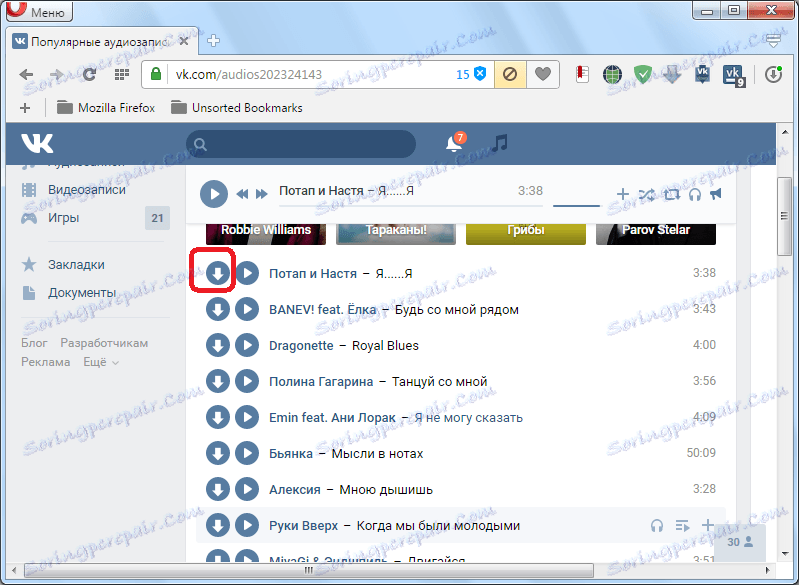This screenshot has height=585, width=799.
Task: Open the globe extension icon
Action: [612, 74]
